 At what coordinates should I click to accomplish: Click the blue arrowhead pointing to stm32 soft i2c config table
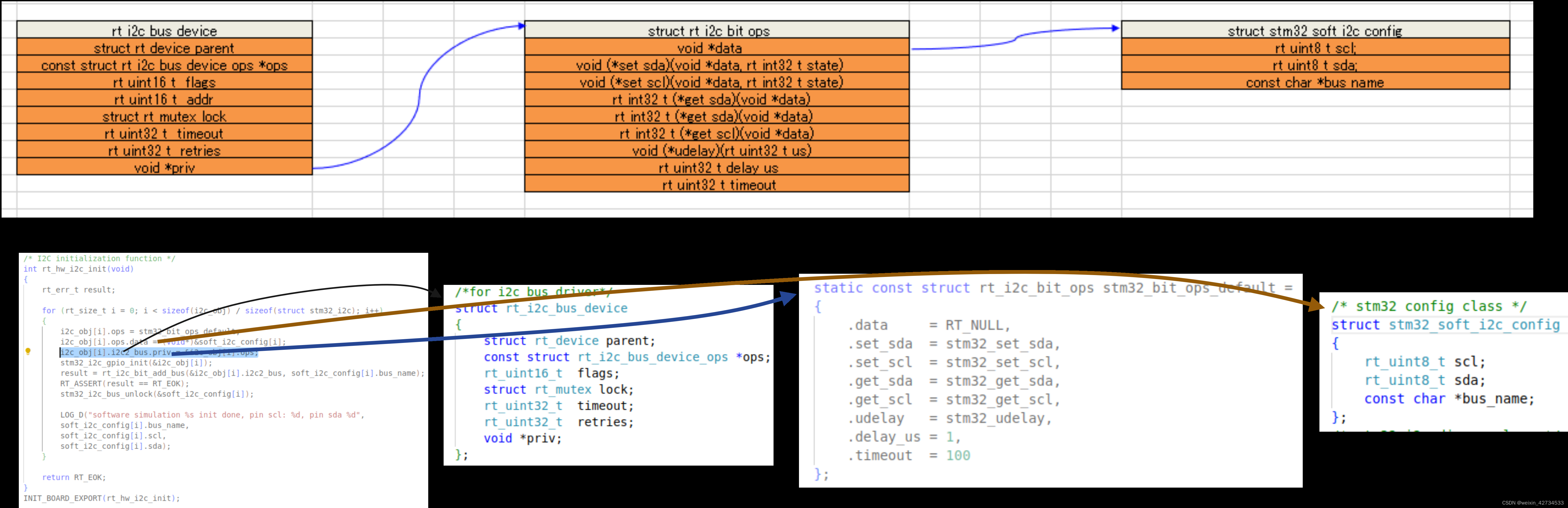pyautogui.click(x=1115, y=28)
